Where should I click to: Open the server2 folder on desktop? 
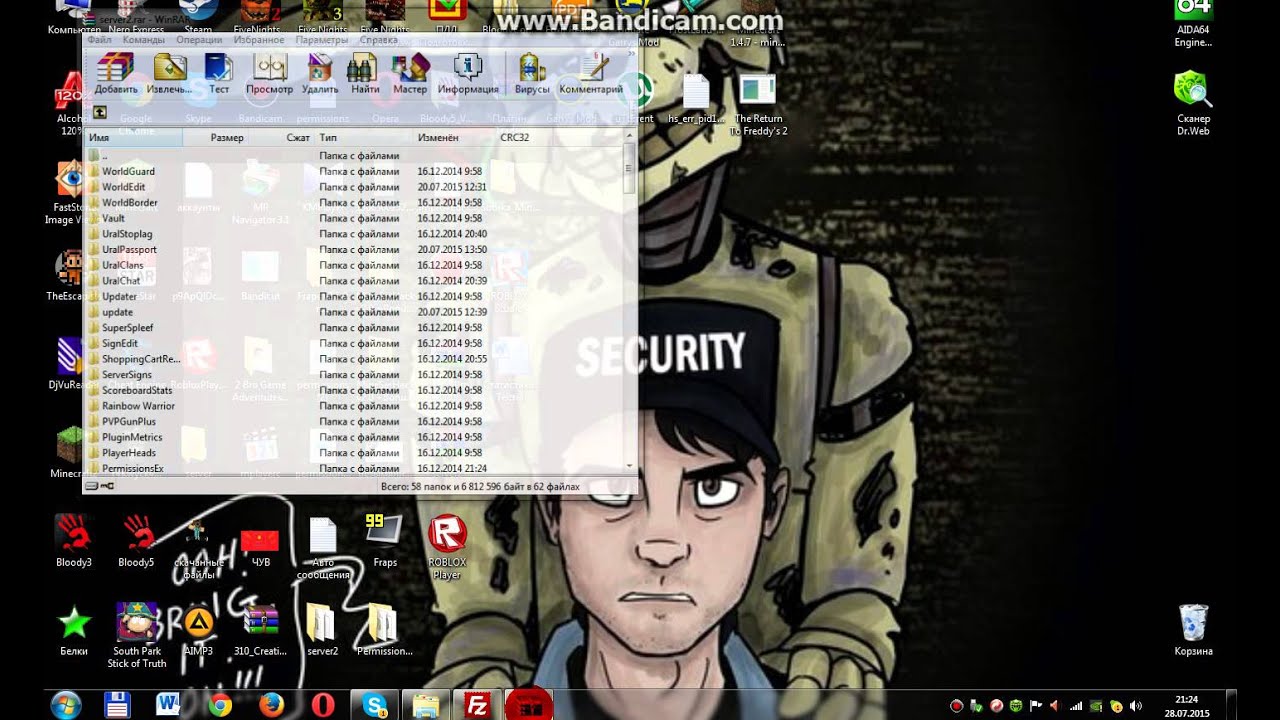[x=322, y=630]
